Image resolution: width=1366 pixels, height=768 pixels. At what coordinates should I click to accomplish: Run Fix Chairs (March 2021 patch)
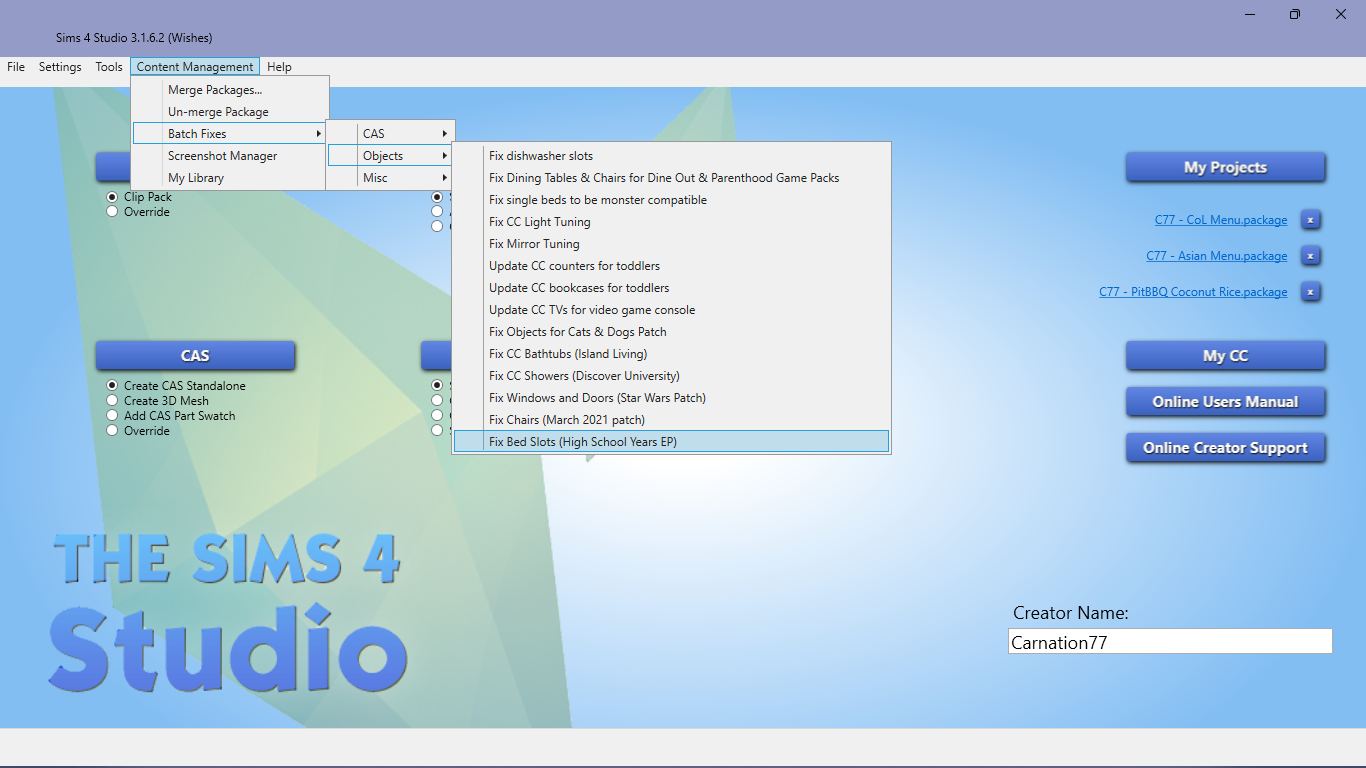point(671,420)
